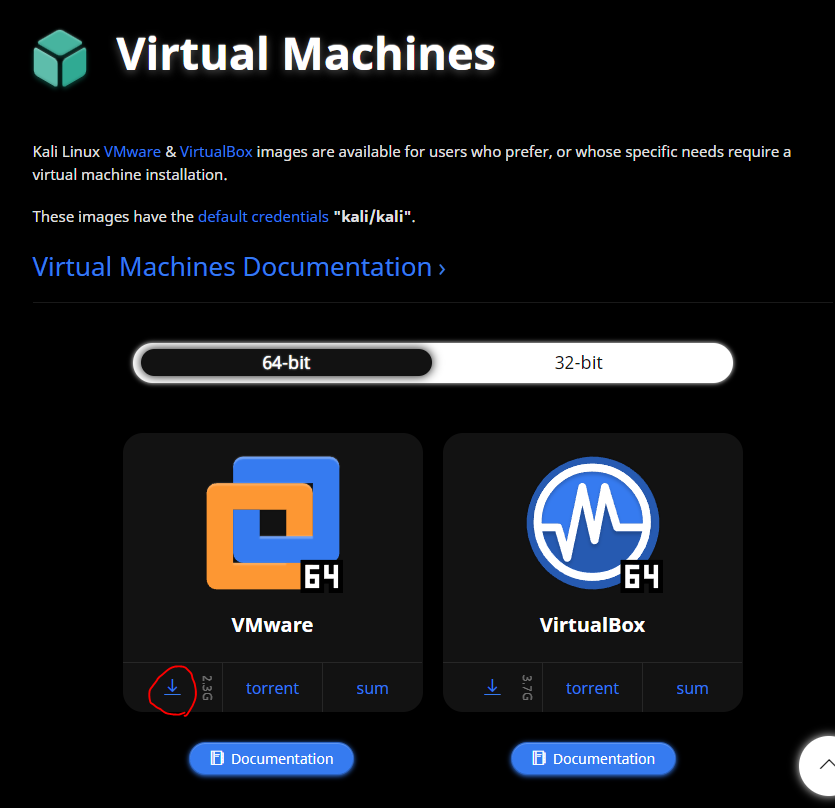The height and width of the screenshot is (808, 835).
Task: Click the VMware direct download arrow icon
Action: click(x=172, y=687)
